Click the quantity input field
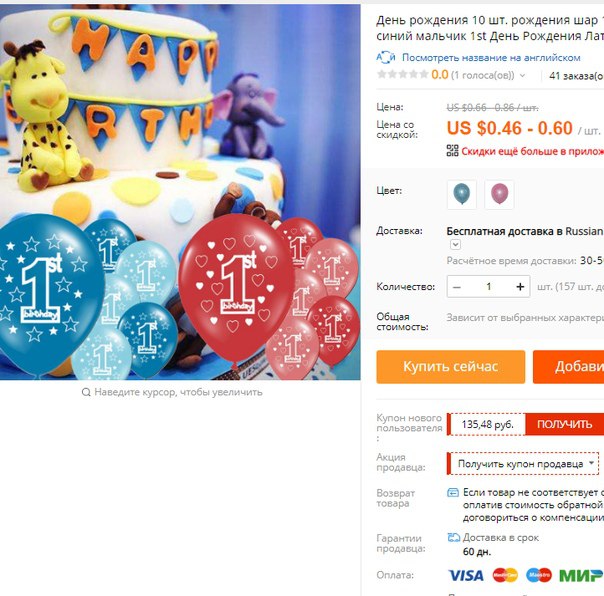 pos(488,287)
